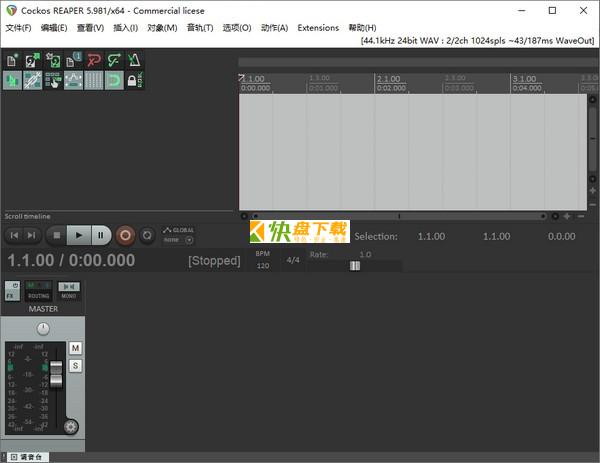
Task: Click the vertical arrange scrollbar
Action: (x=593, y=139)
